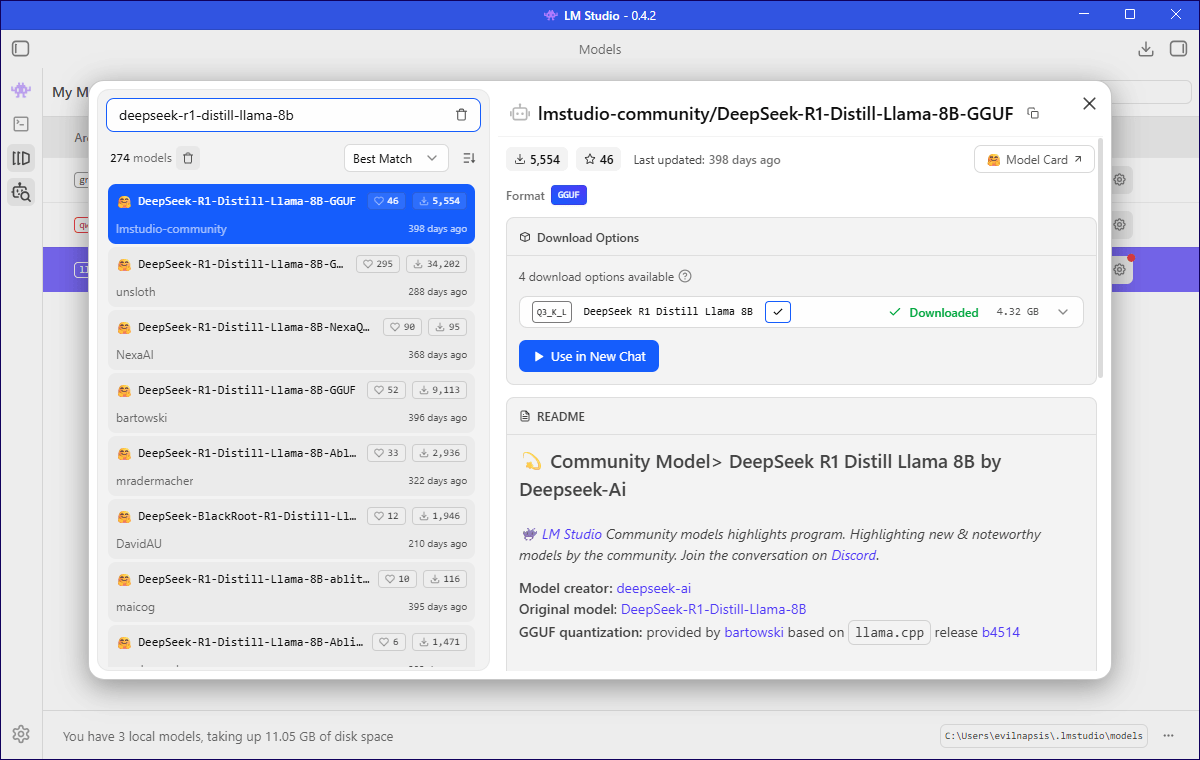
Task: Open the Chat view from the sidebar mascot icon
Action: (x=21, y=90)
